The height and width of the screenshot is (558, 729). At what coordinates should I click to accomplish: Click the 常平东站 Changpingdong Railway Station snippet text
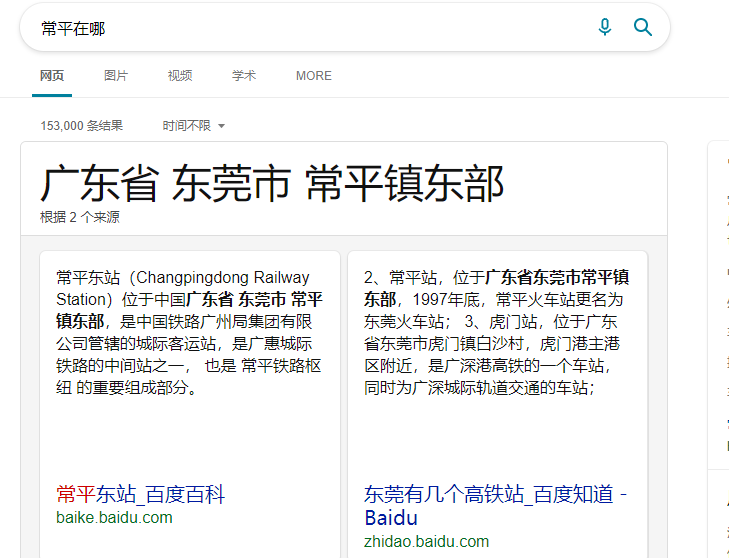point(189,332)
